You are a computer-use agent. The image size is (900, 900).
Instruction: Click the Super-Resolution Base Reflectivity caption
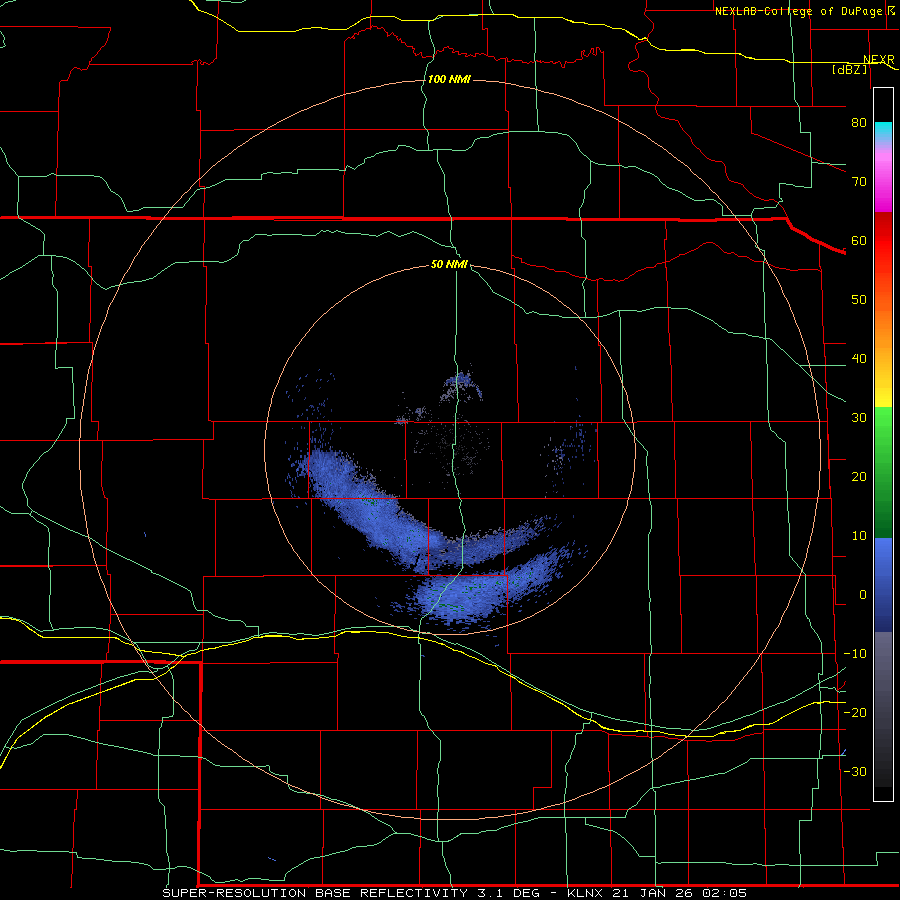[455, 893]
